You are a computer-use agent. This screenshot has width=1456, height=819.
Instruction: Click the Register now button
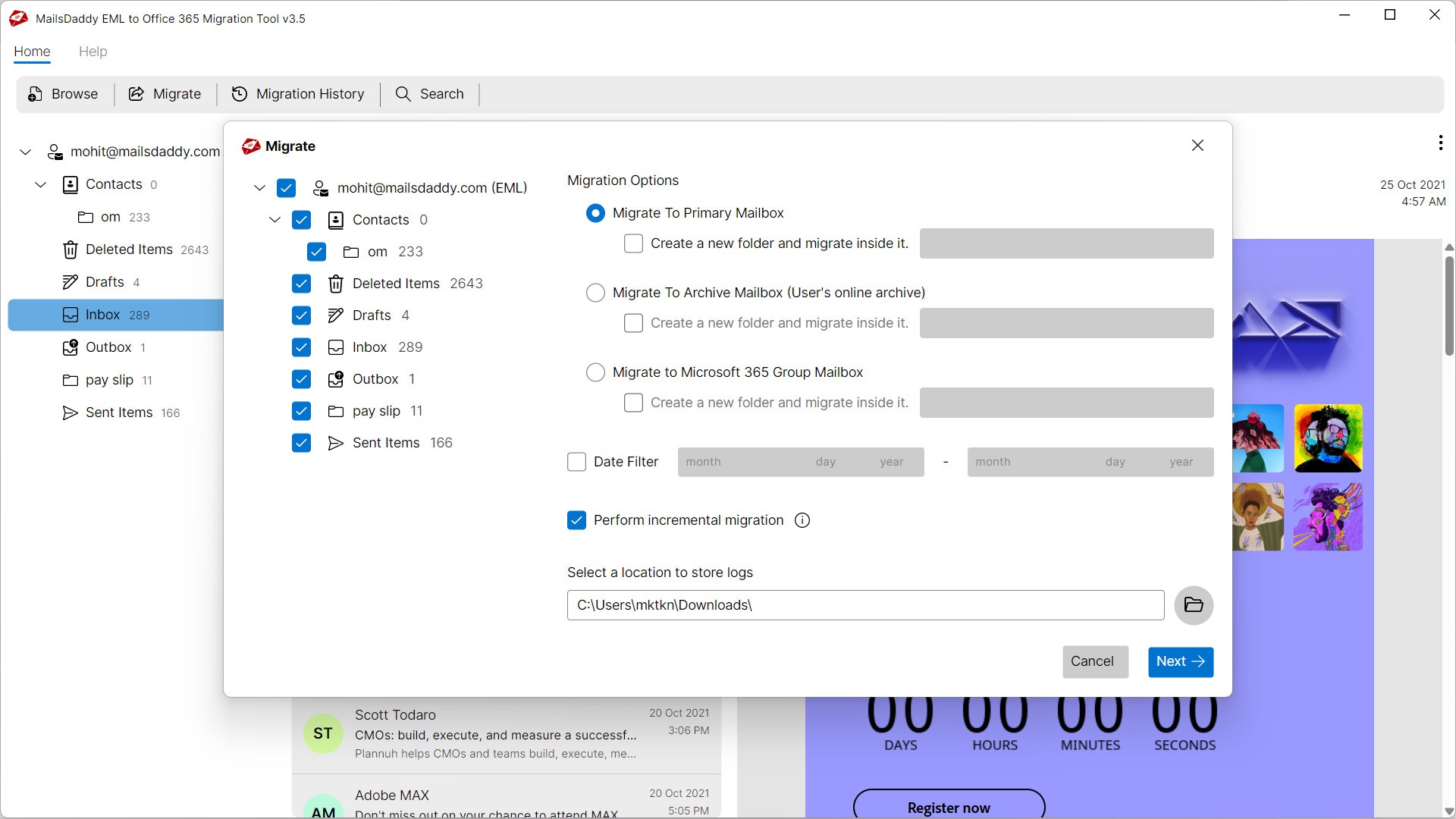tap(949, 804)
